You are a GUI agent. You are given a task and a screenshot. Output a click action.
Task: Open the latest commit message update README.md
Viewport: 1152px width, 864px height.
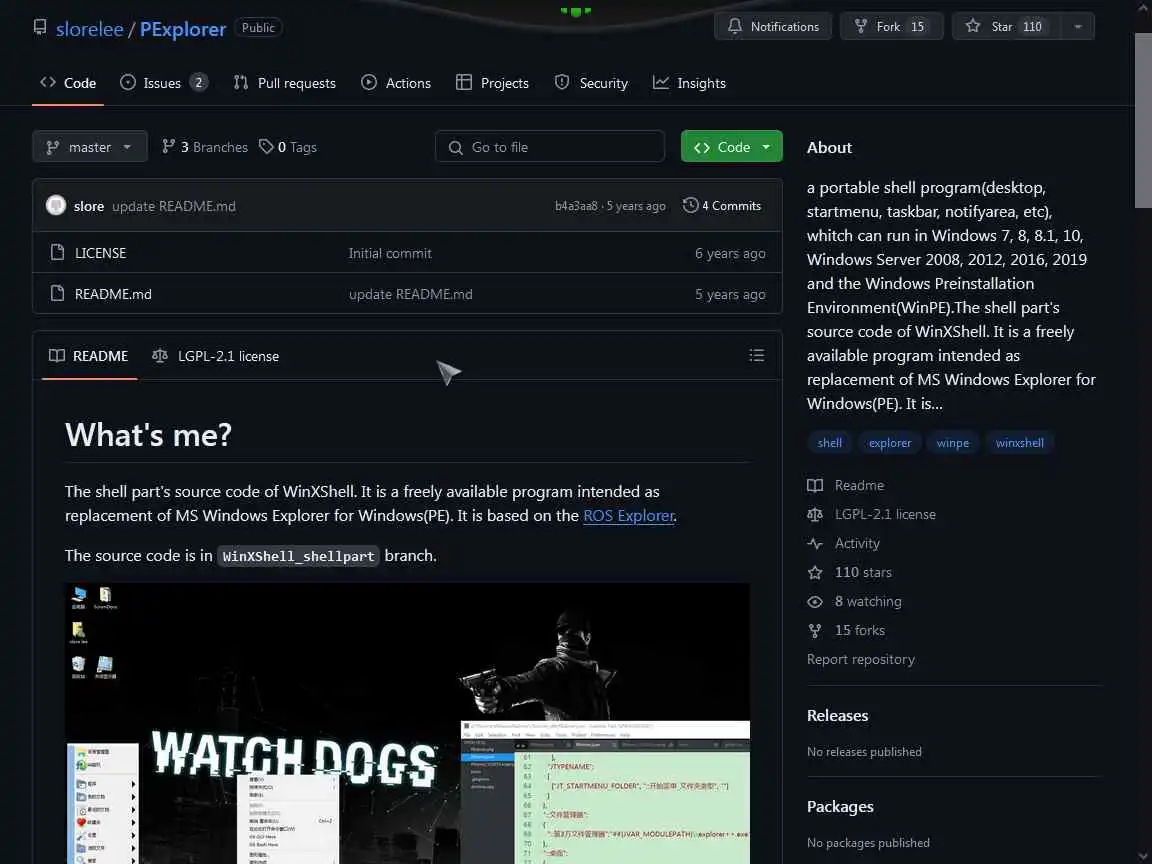174,206
